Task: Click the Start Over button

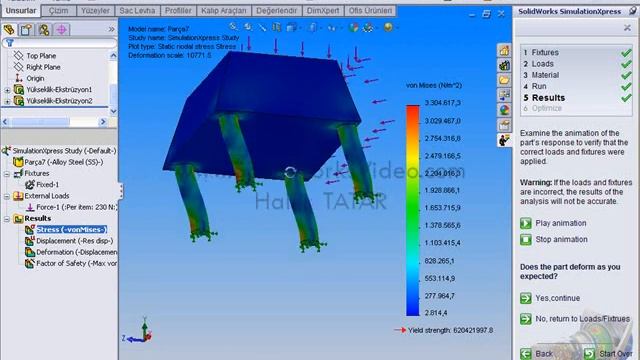Action: (x=608, y=353)
